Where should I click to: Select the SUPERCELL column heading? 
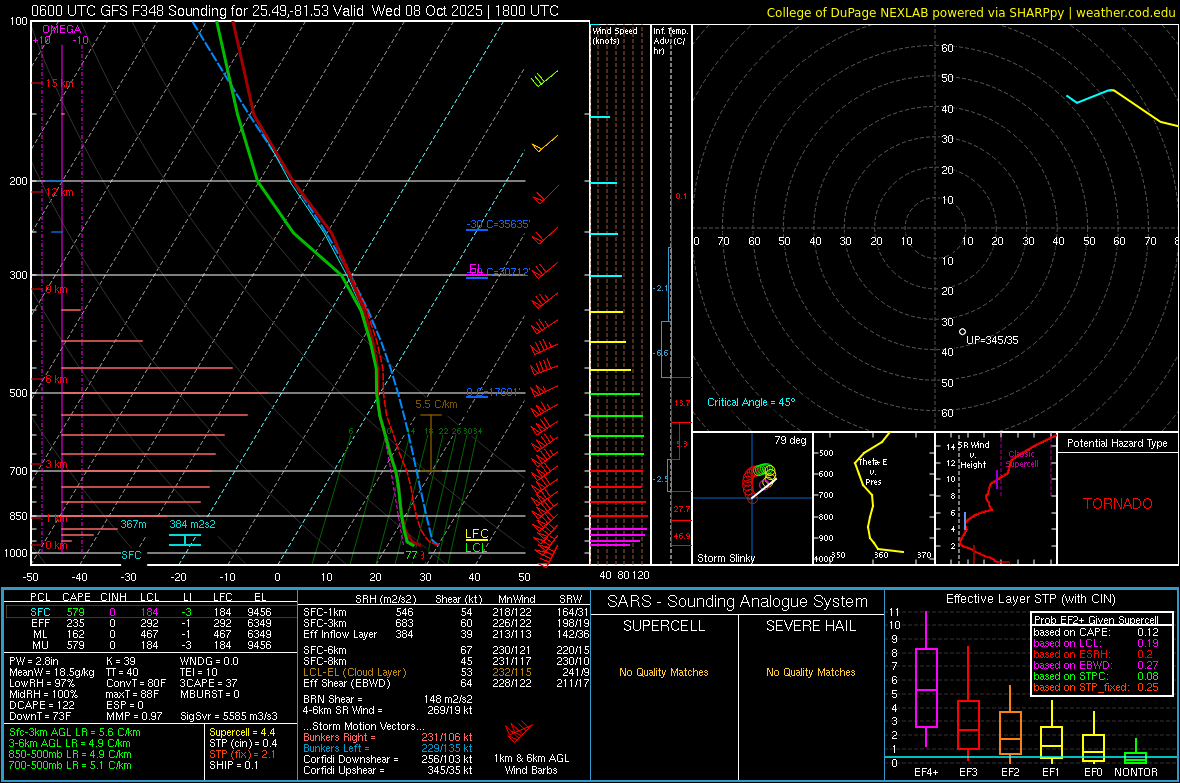664,626
